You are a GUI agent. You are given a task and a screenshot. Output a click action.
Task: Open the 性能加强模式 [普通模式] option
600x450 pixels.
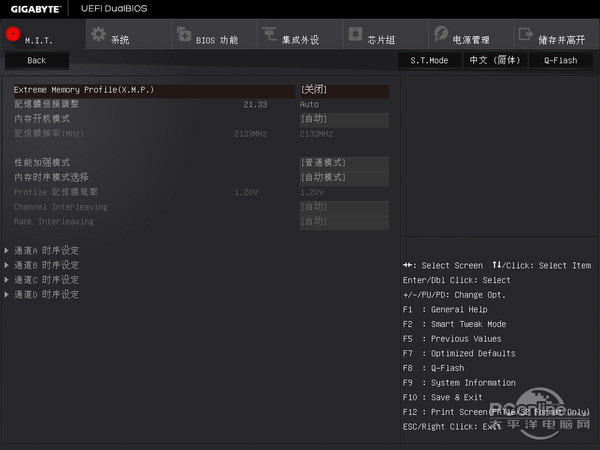(x=343, y=162)
